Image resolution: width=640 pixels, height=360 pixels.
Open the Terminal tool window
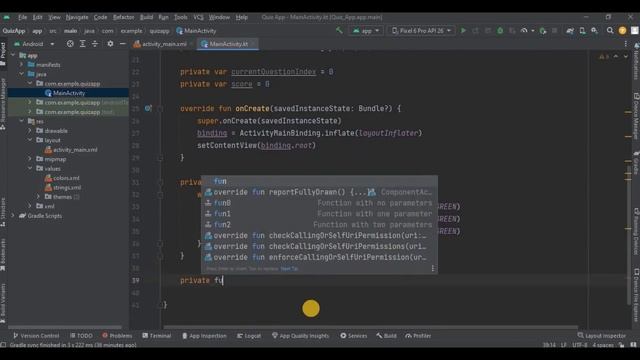(x=156, y=336)
